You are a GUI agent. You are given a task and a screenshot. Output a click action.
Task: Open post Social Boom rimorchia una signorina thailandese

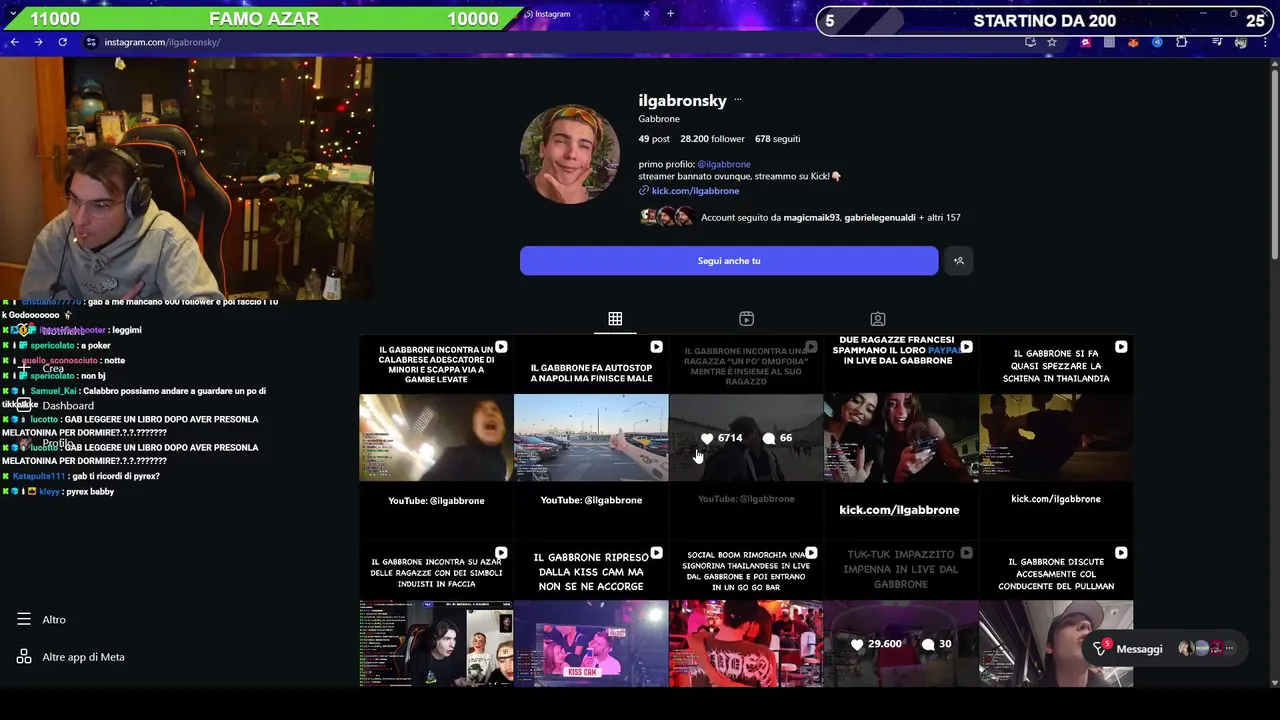click(x=746, y=615)
